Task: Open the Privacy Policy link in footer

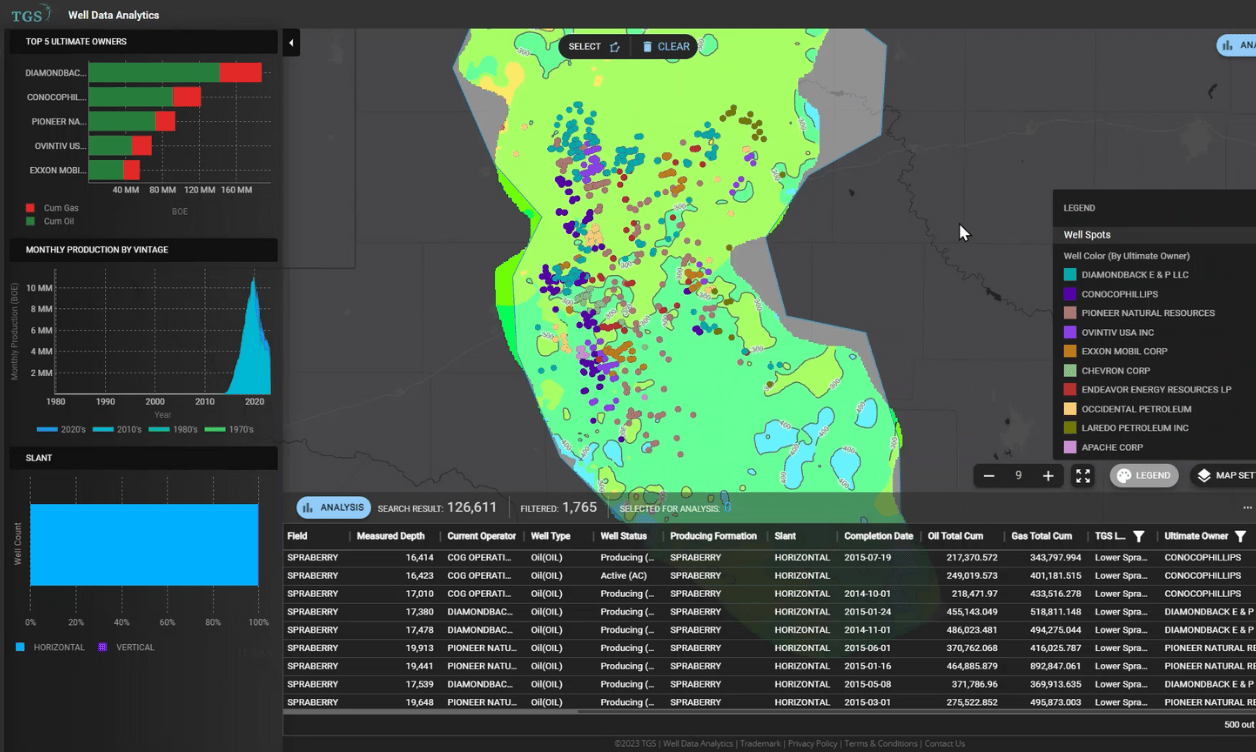Action: [x=812, y=743]
